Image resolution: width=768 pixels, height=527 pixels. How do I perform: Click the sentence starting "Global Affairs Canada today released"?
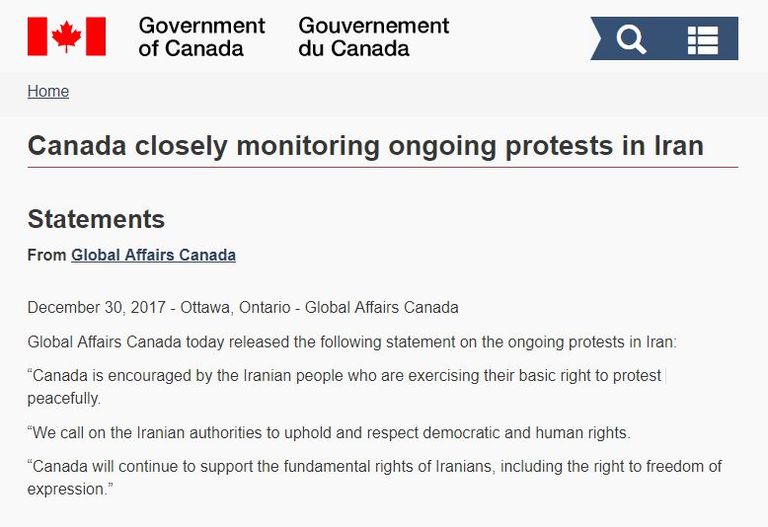coord(352,342)
